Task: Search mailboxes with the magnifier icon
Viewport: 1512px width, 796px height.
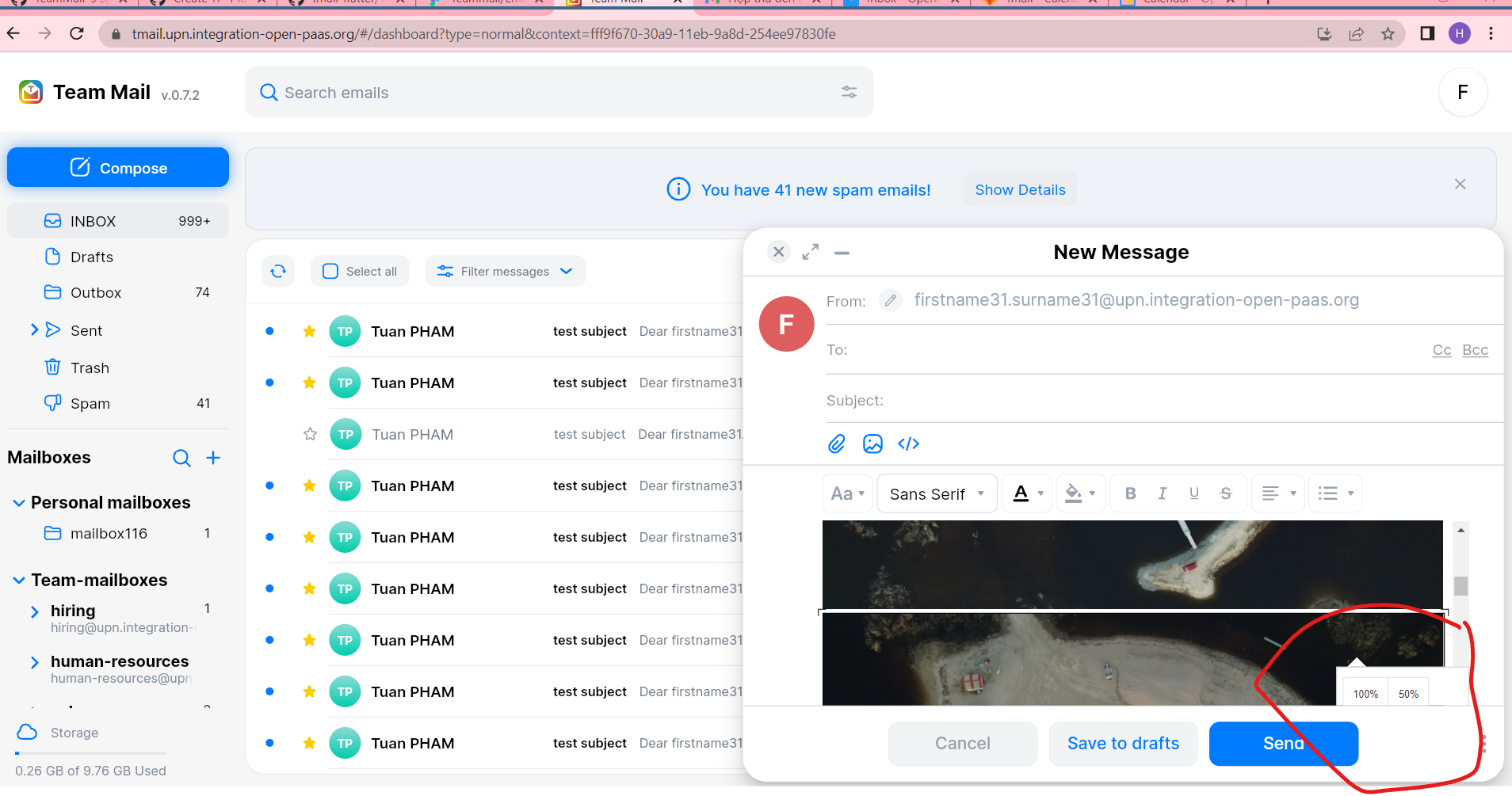Action: coord(181,458)
